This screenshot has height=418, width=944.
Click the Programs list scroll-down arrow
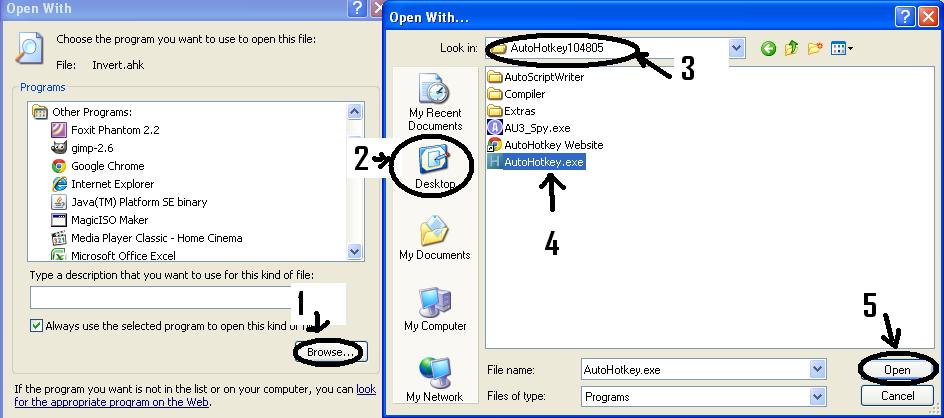point(355,252)
